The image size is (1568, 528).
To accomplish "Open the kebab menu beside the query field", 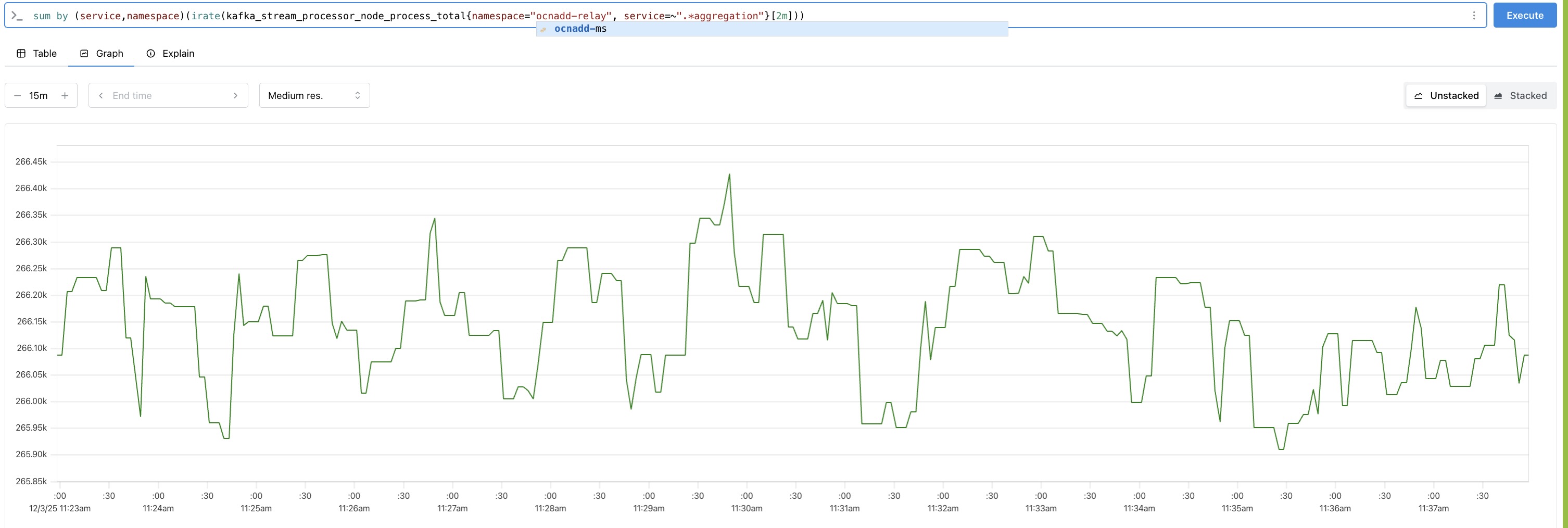I will pos(1474,15).
